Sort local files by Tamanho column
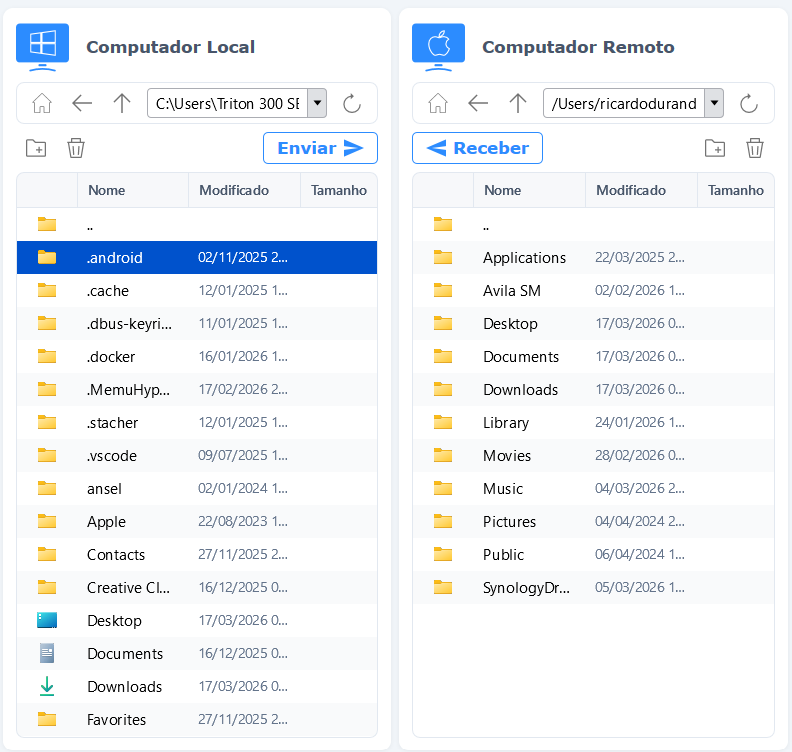Screen dimensions: 792x752 tap(339, 190)
